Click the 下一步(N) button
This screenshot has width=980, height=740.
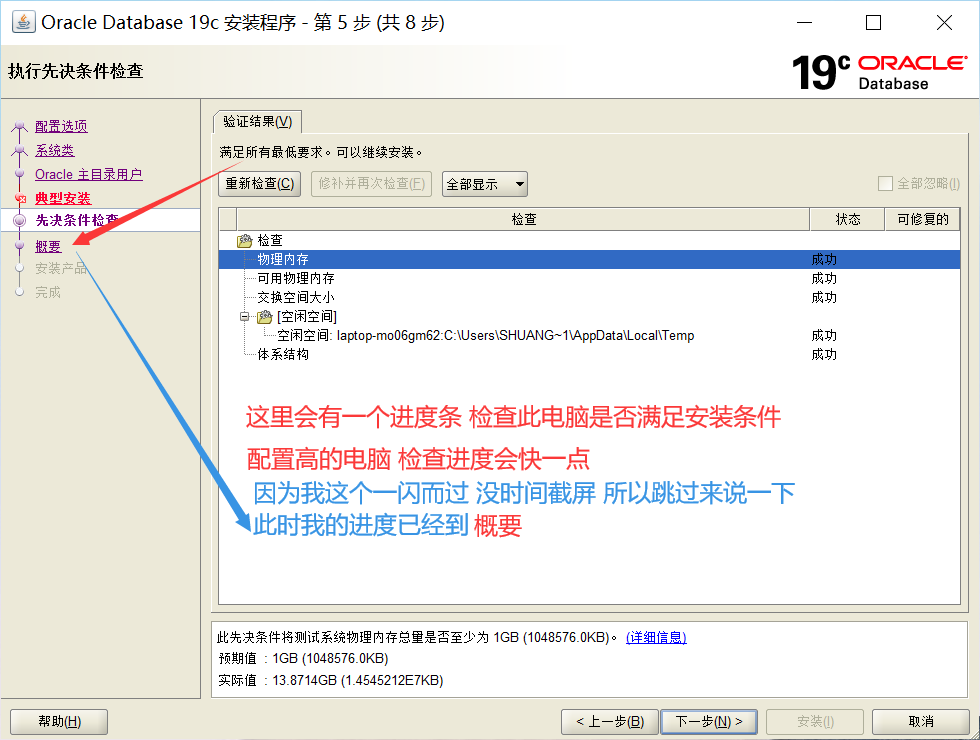coord(709,720)
